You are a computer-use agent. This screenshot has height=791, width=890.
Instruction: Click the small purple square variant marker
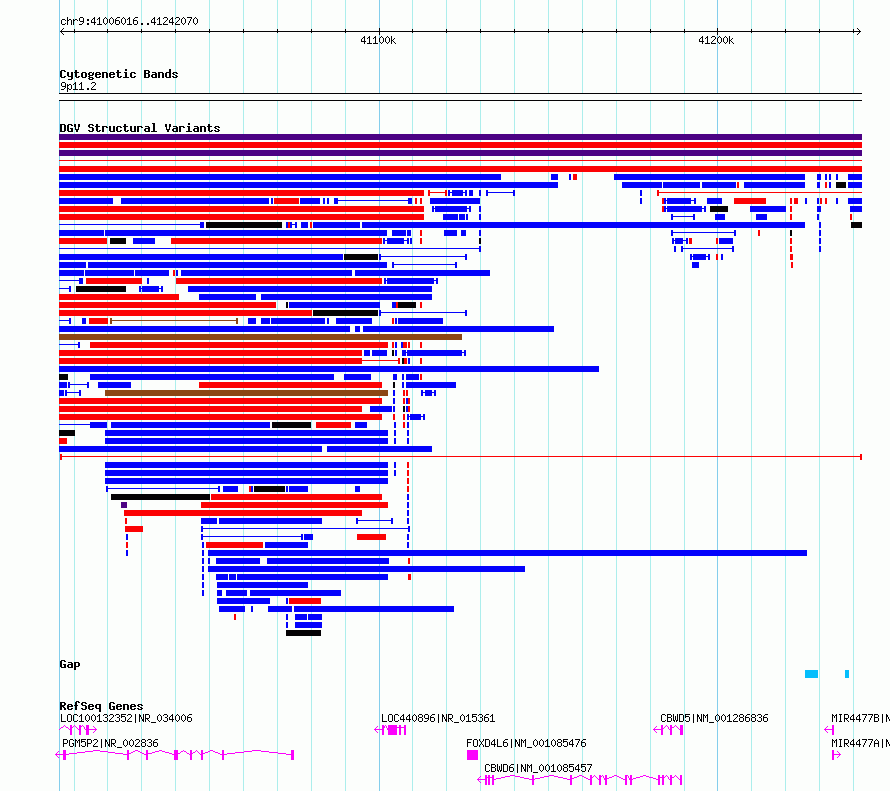coord(124,505)
